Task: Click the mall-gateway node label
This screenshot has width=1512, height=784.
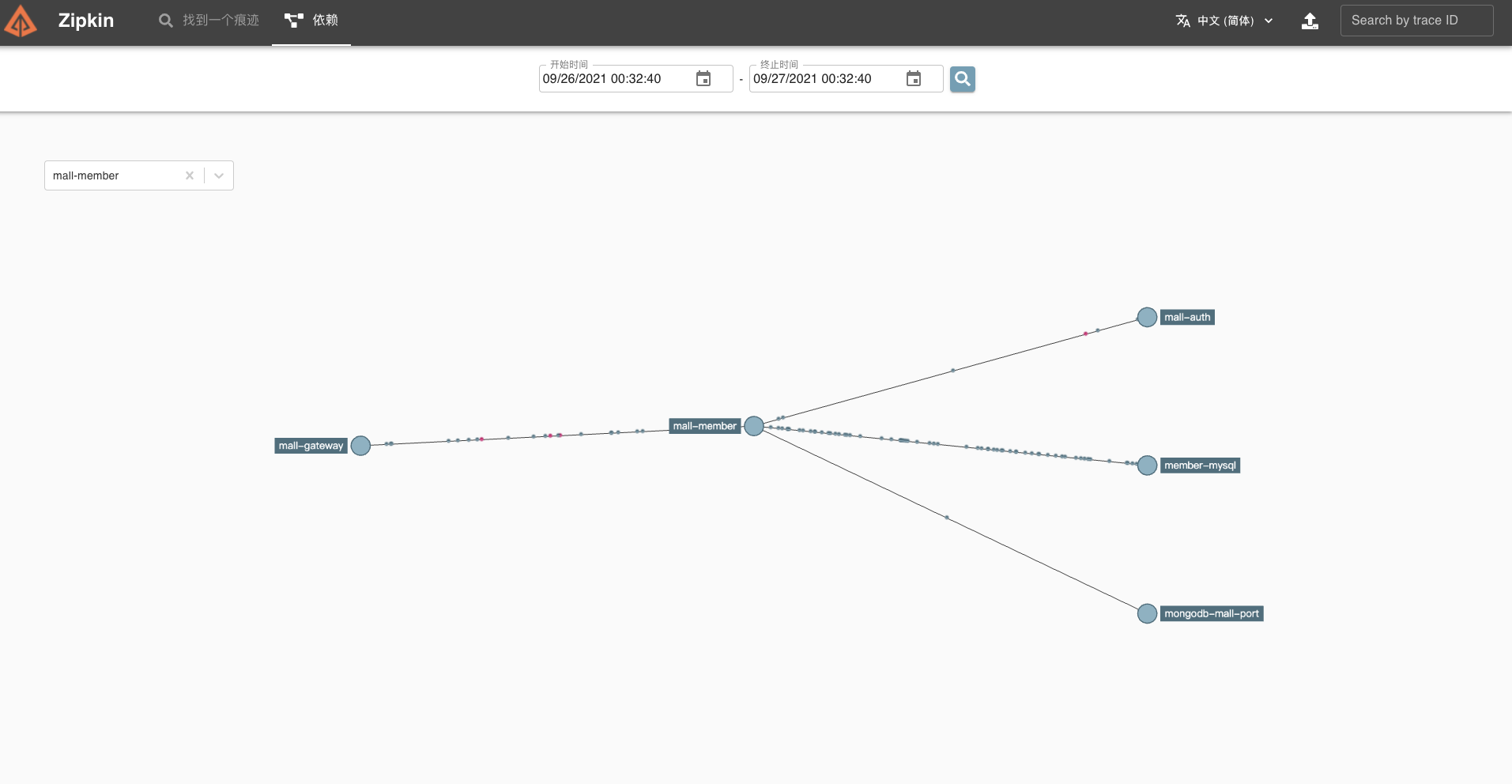Action: click(311, 446)
